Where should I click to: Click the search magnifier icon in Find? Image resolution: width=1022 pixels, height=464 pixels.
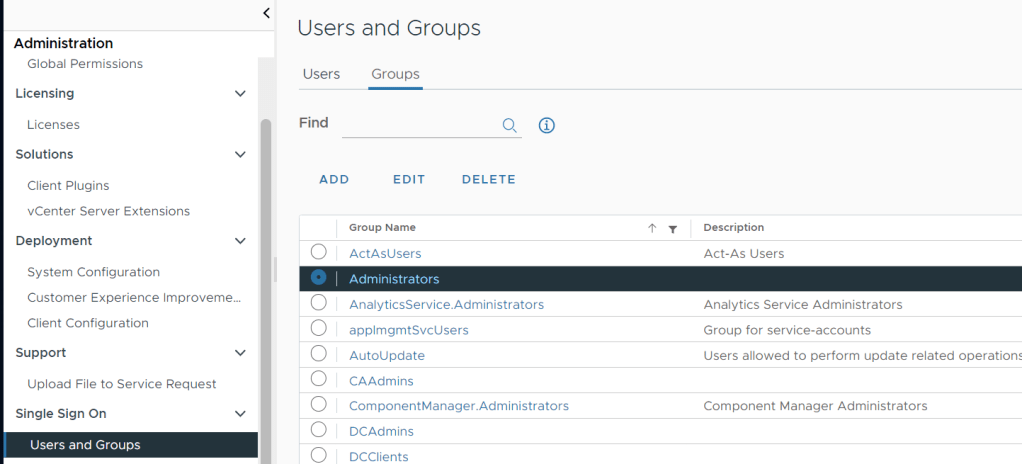509,125
